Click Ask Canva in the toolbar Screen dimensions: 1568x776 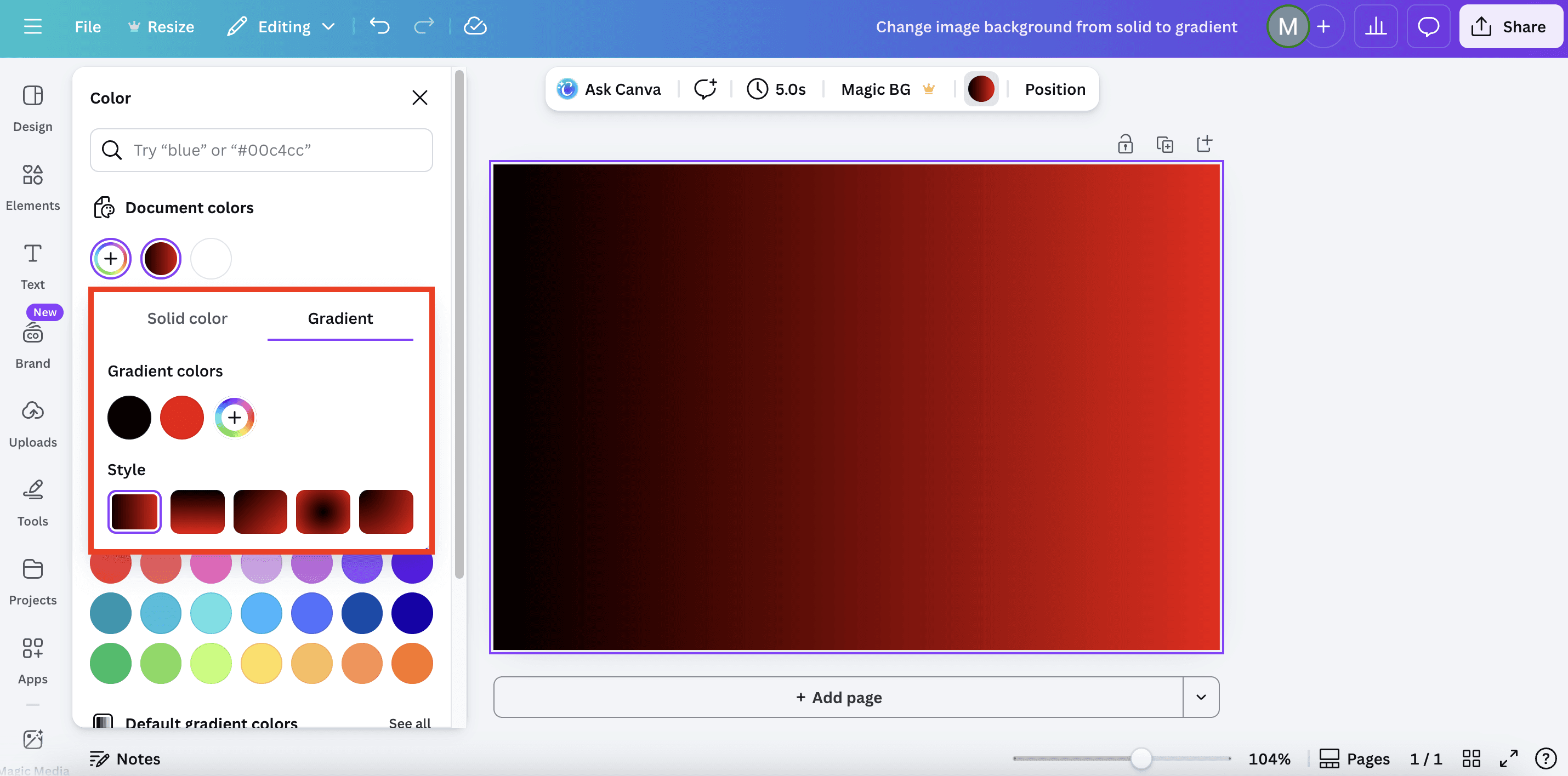(609, 89)
